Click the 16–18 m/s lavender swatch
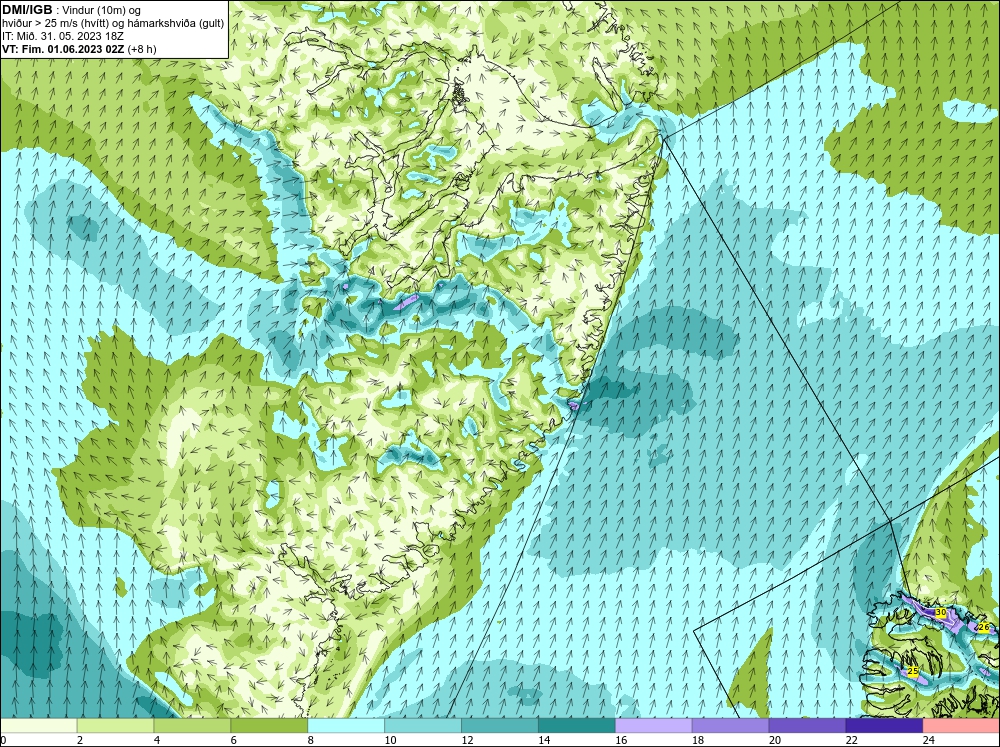The height and width of the screenshot is (747, 1000). click(x=653, y=726)
